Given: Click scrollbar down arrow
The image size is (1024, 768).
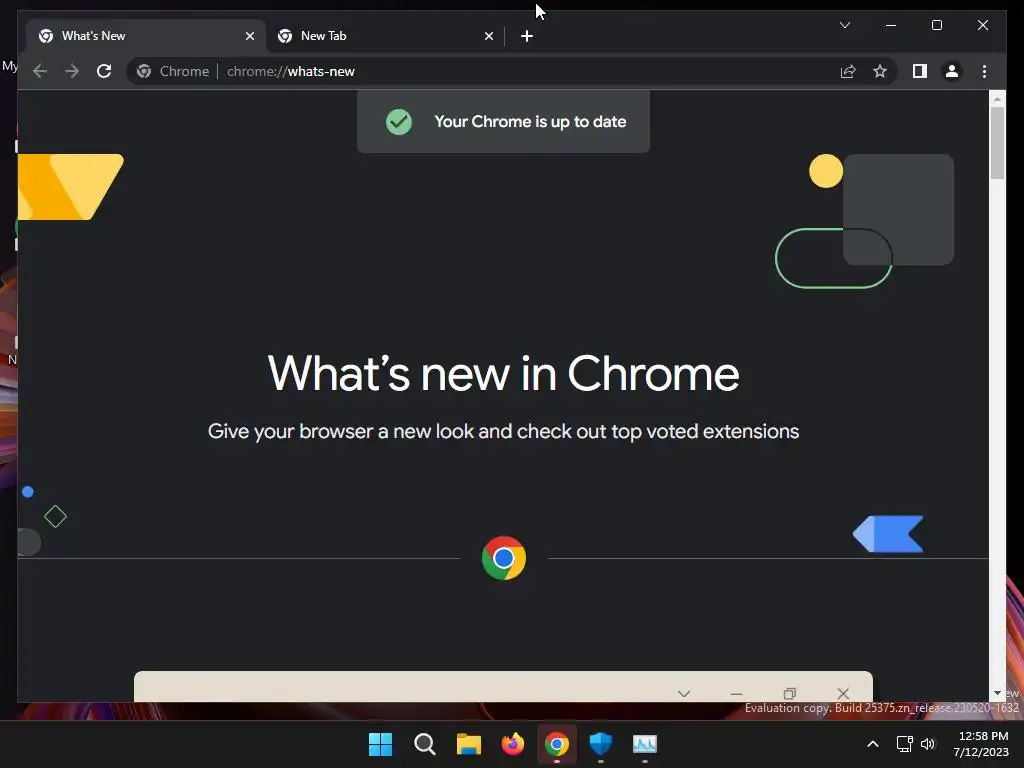Looking at the screenshot, I should click(x=997, y=693).
